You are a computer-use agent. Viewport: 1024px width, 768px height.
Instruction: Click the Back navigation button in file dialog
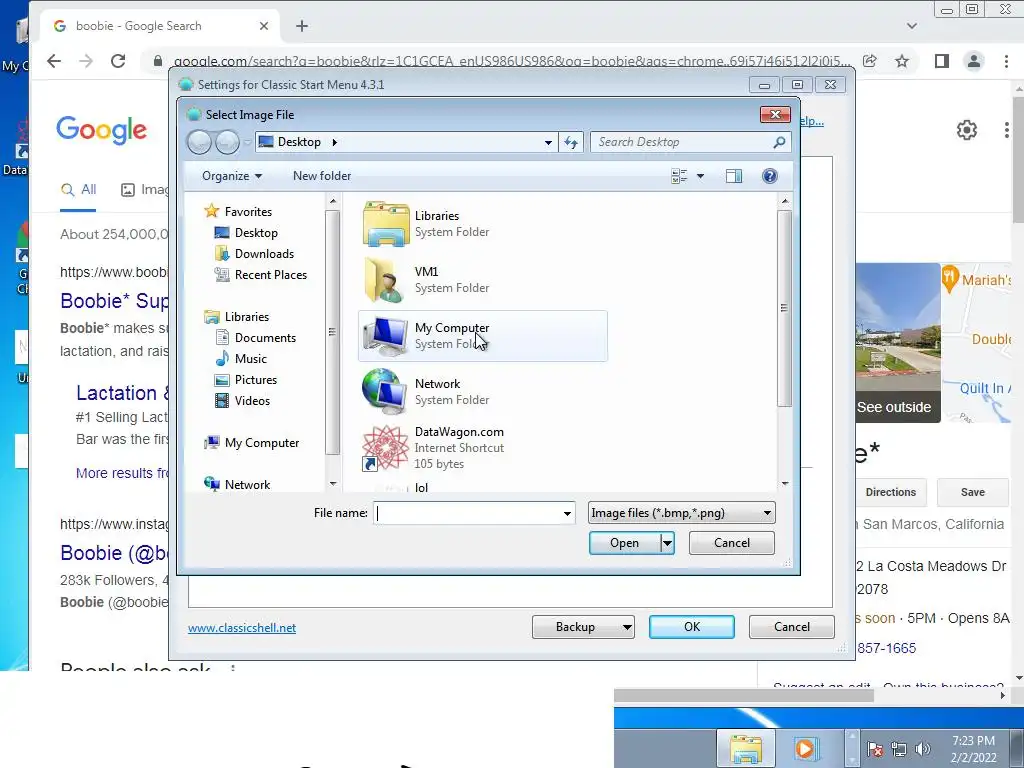pos(199,142)
